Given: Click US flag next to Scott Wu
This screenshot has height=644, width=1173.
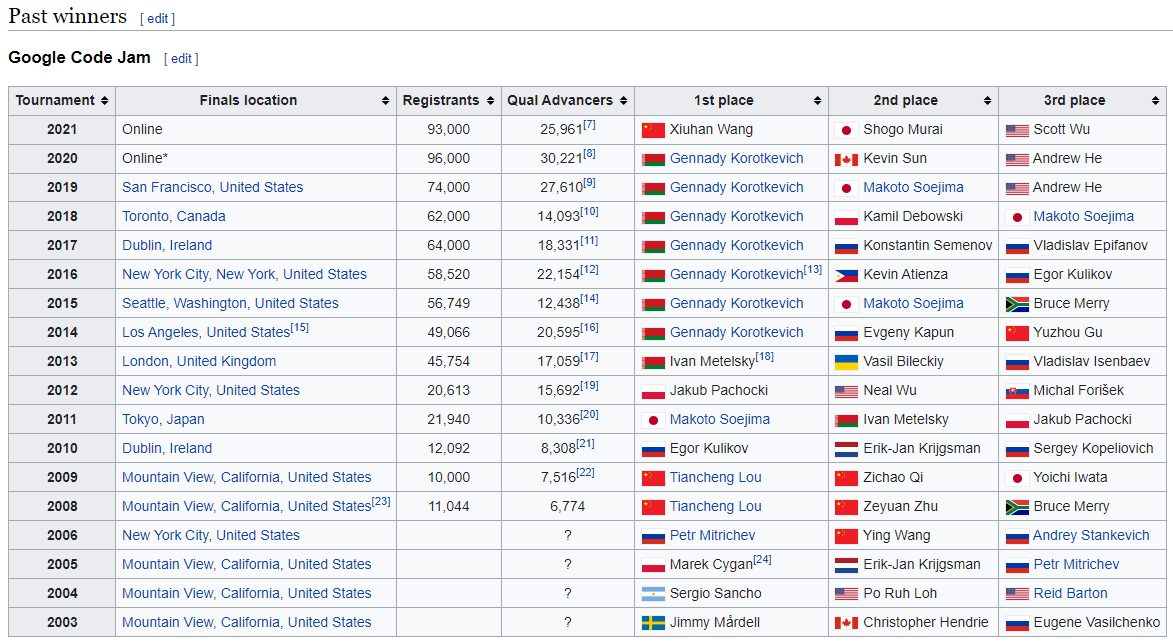Looking at the screenshot, I should [x=1017, y=130].
